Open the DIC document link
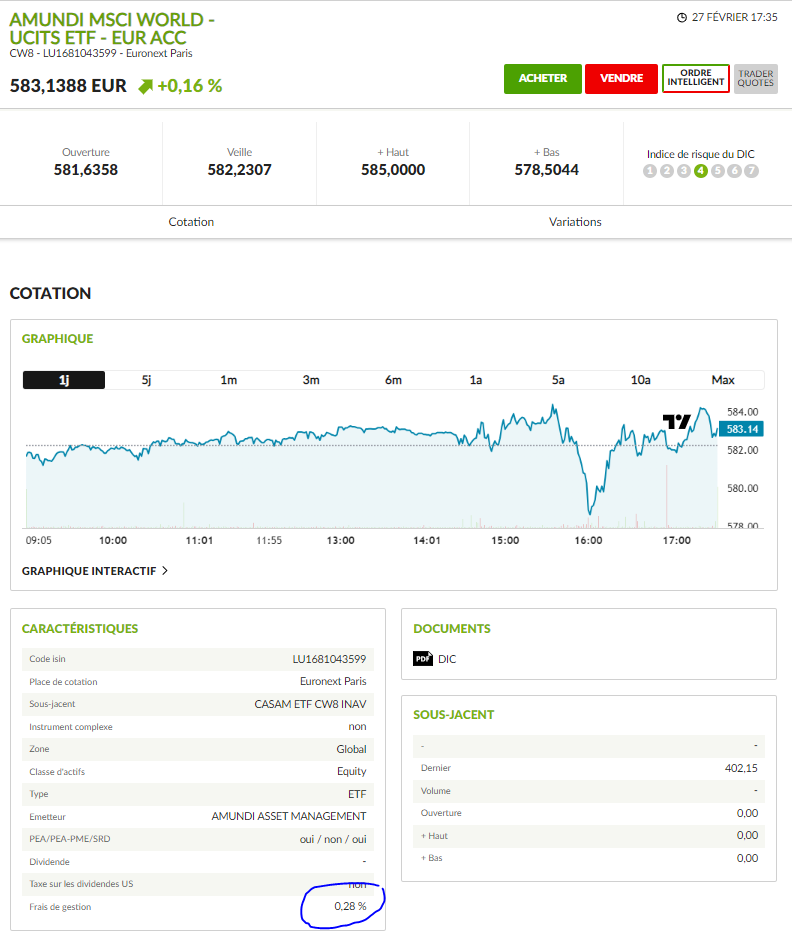Viewport: 792px width, 941px height. (x=447, y=659)
